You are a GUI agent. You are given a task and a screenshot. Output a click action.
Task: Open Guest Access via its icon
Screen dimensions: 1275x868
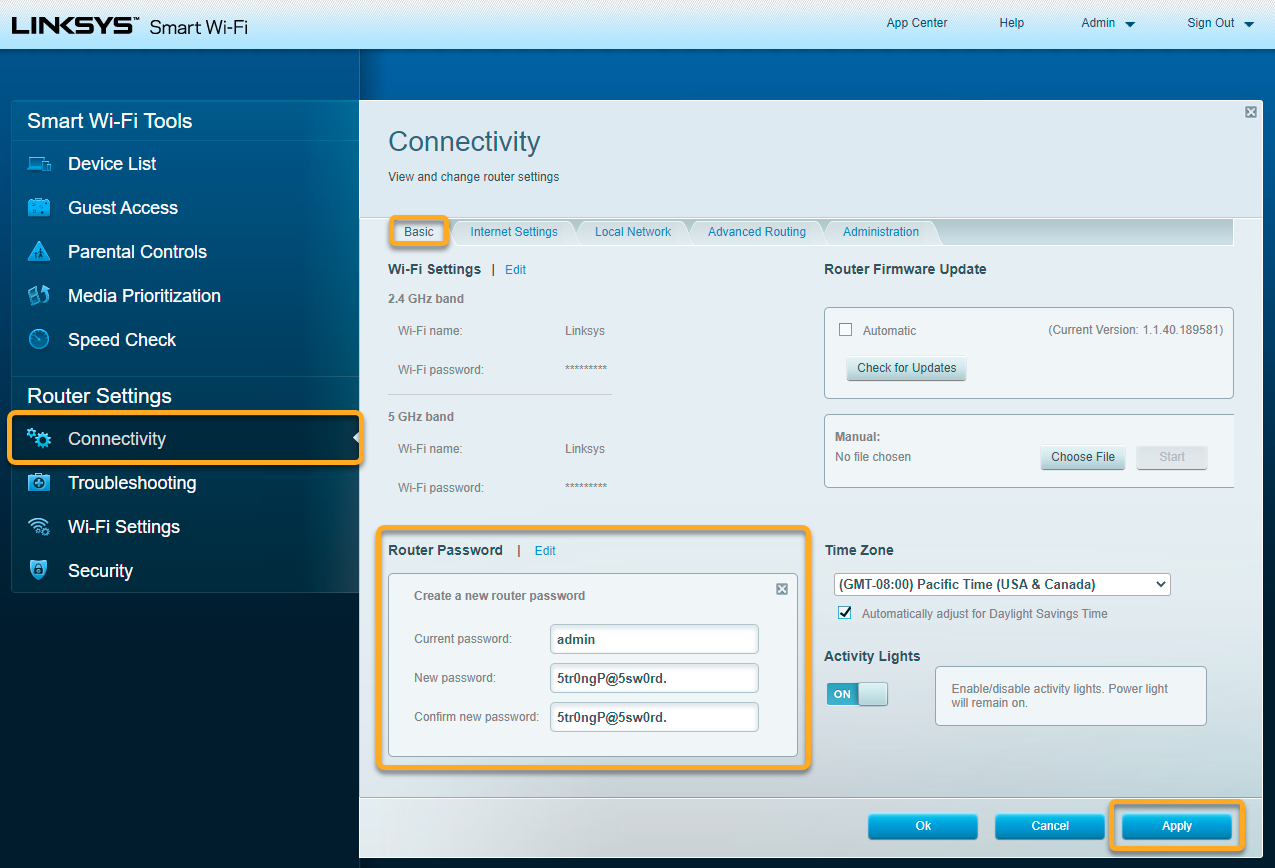tap(39, 208)
